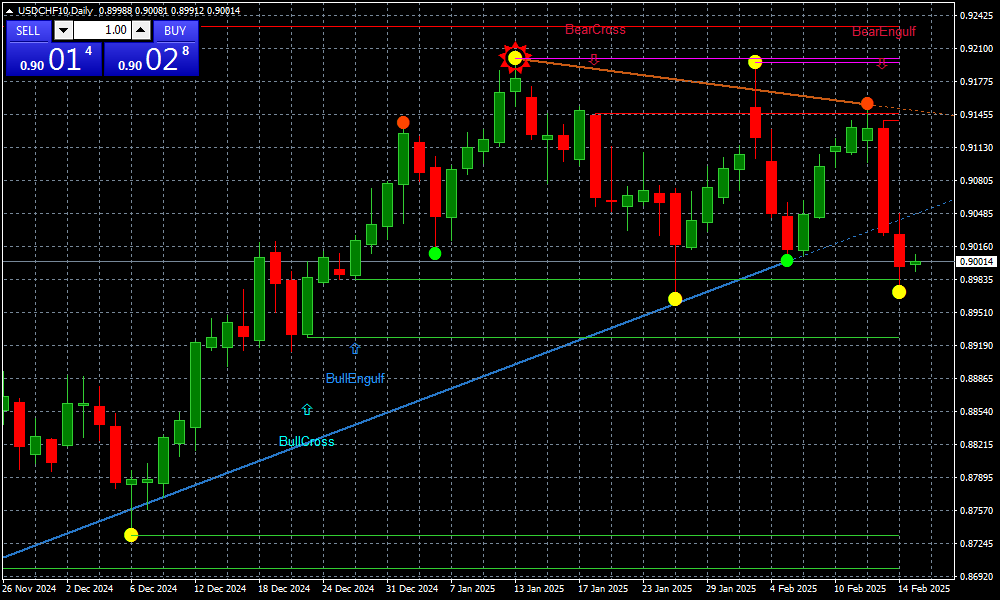Click the green dot on early February low

point(787,260)
